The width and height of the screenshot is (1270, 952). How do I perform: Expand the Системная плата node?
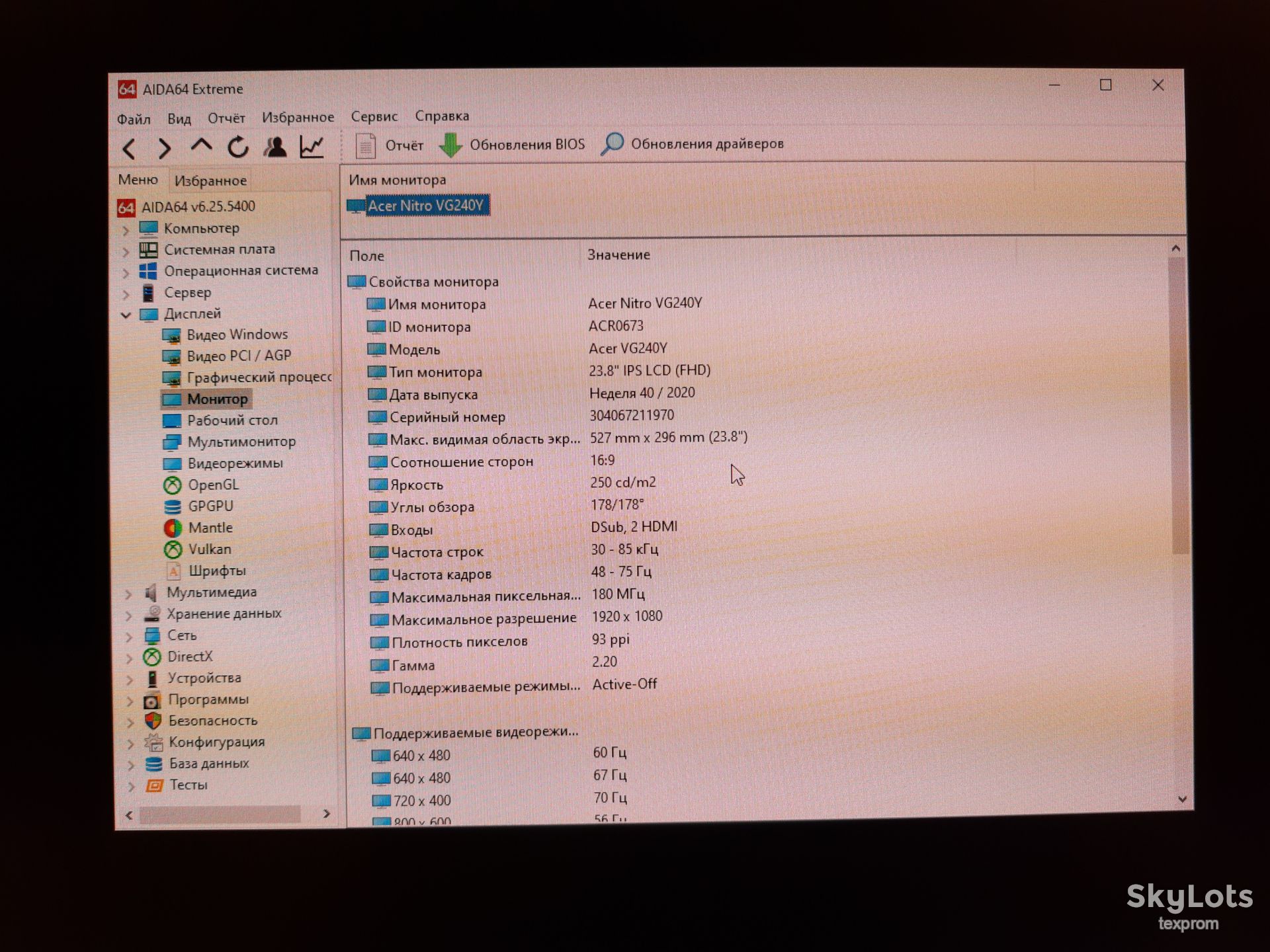click(x=125, y=251)
